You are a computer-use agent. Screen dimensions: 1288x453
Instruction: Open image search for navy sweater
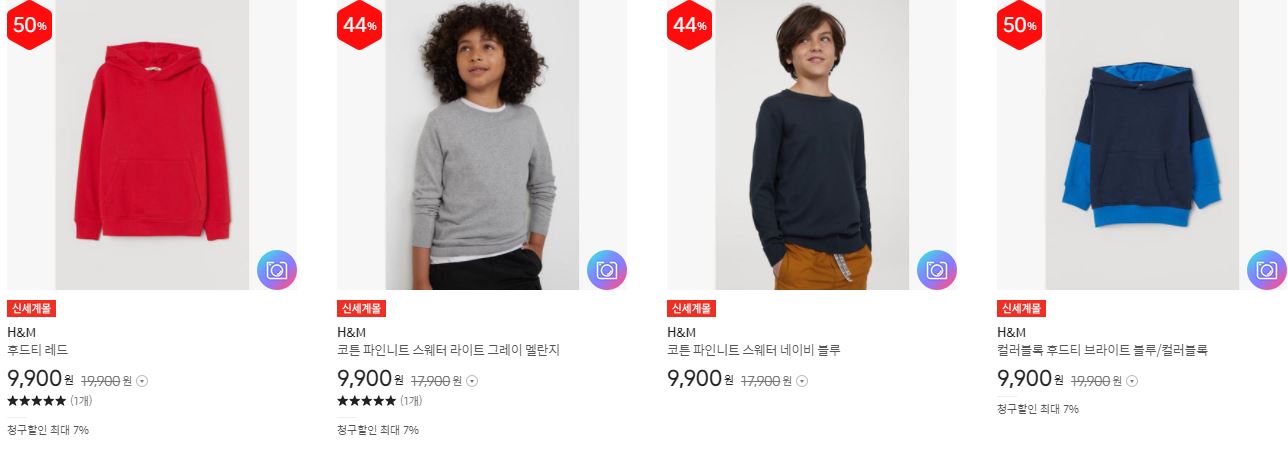[x=937, y=270]
